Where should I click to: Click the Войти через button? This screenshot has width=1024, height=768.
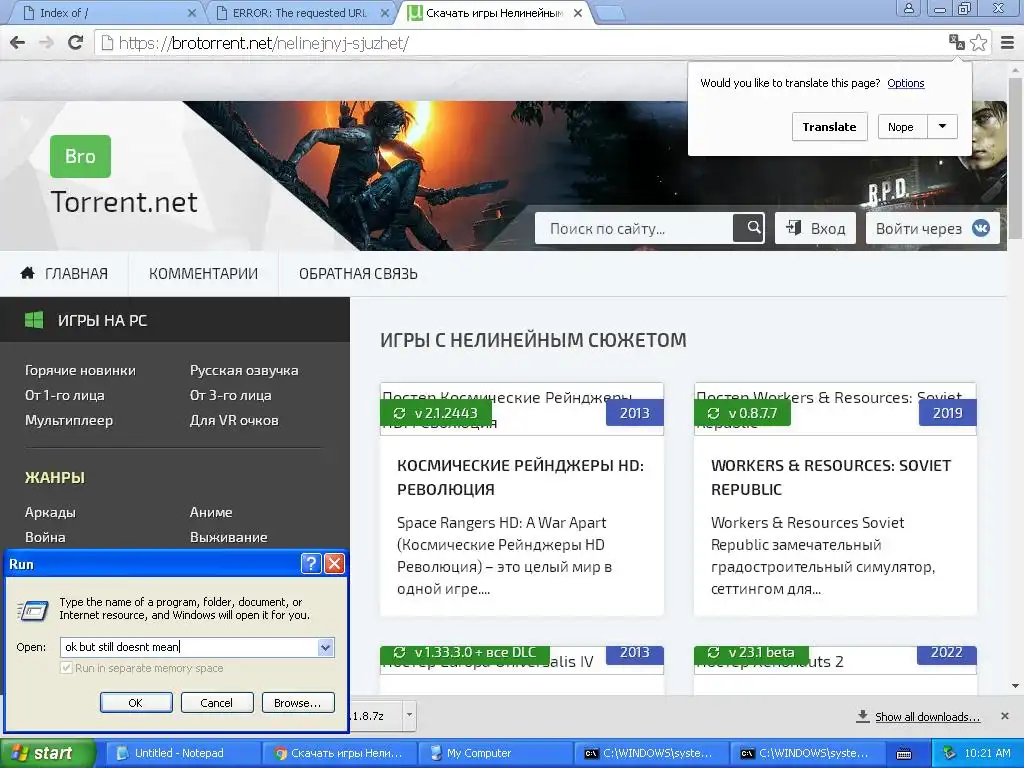click(933, 228)
